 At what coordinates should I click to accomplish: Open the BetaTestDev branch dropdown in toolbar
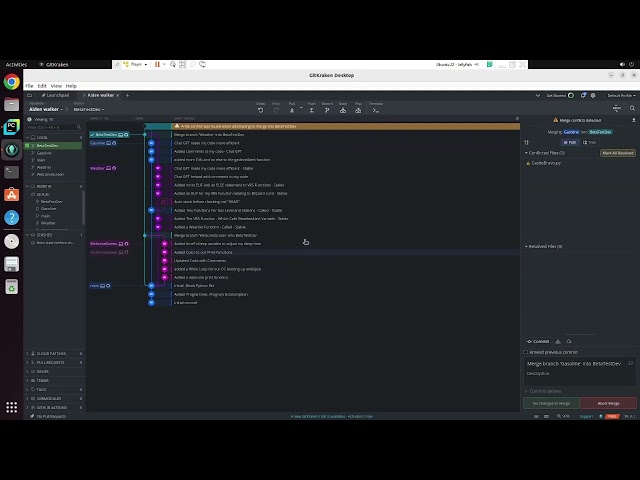[89, 109]
